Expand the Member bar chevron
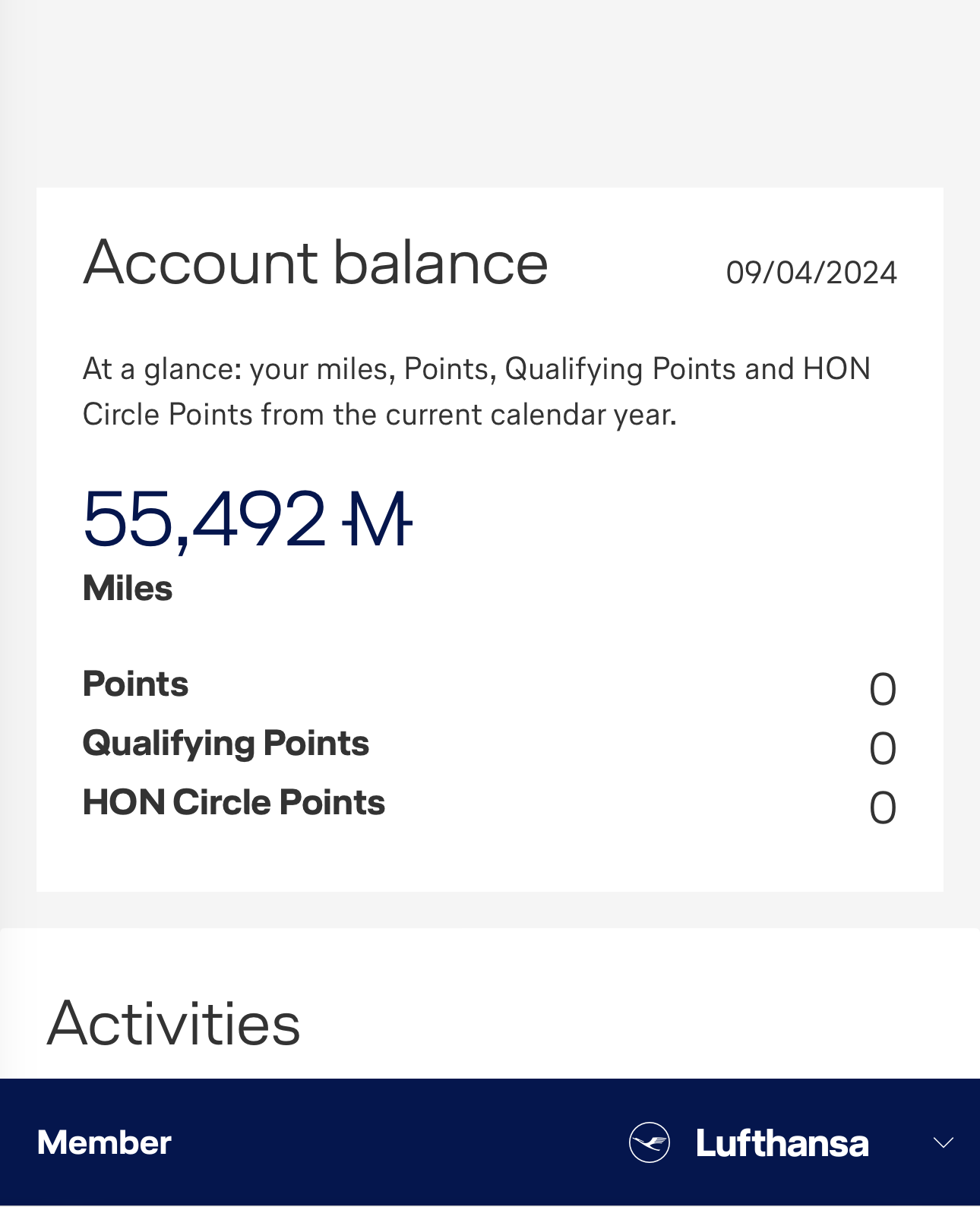Viewport: 980px width, 1207px height. coord(943,1142)
